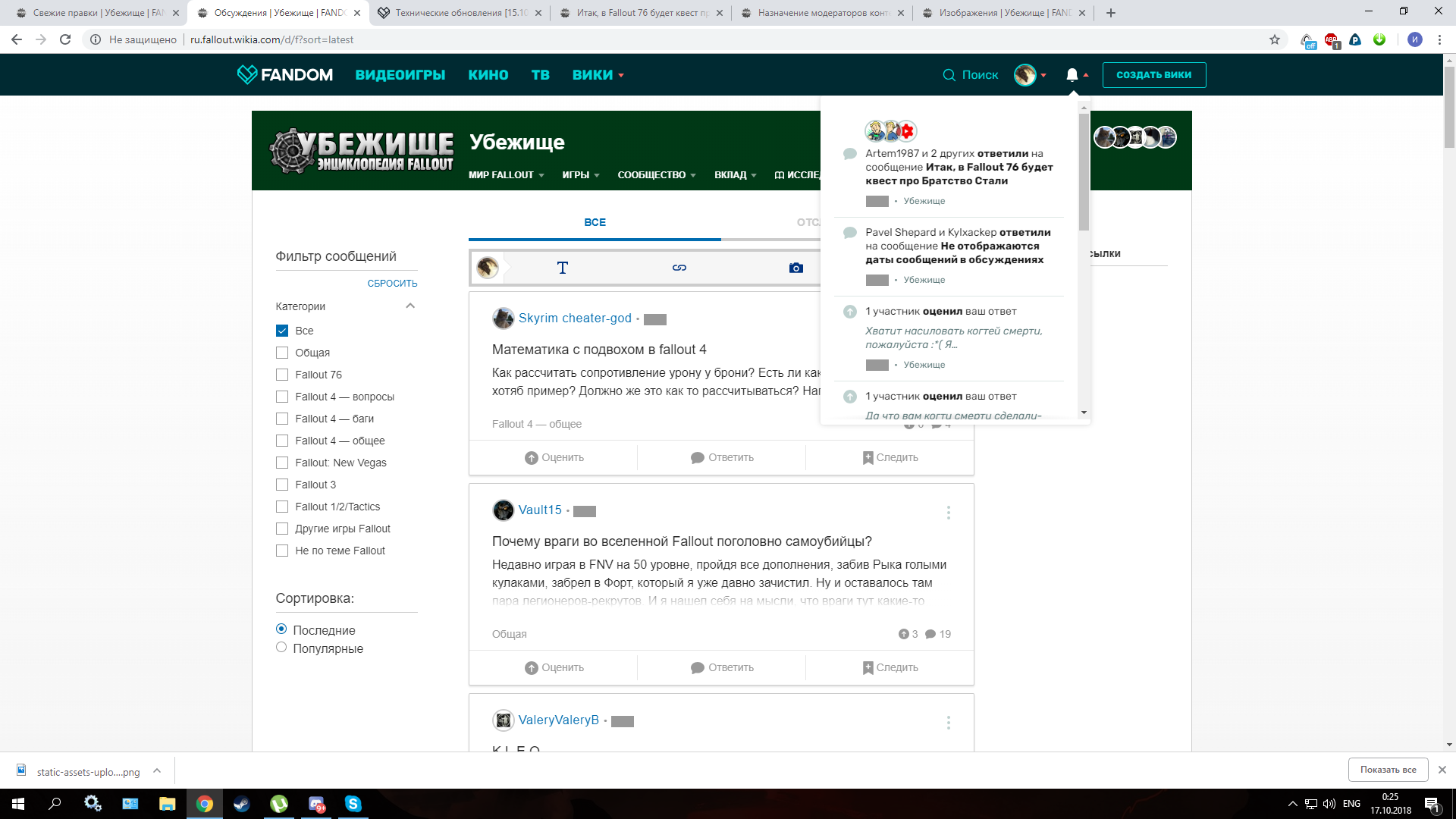Reply to the Vault15 post
Image resolution: width=1456 pixels, height=819 pixels.
click(722, 667)
